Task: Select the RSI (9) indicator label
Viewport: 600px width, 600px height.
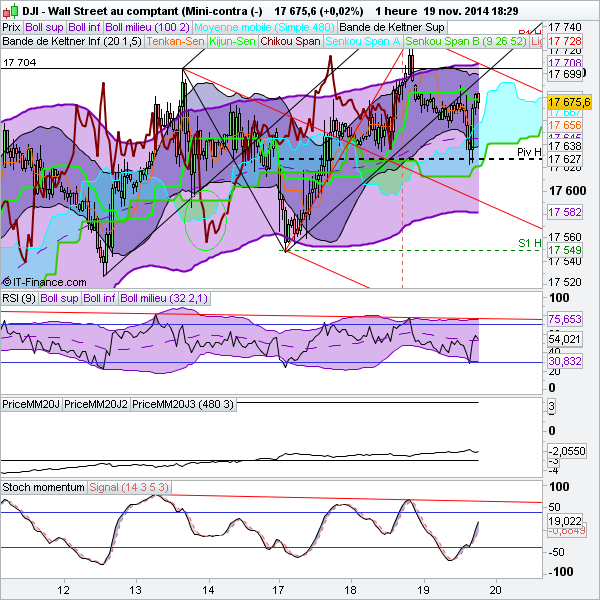Action: point(19,298)
